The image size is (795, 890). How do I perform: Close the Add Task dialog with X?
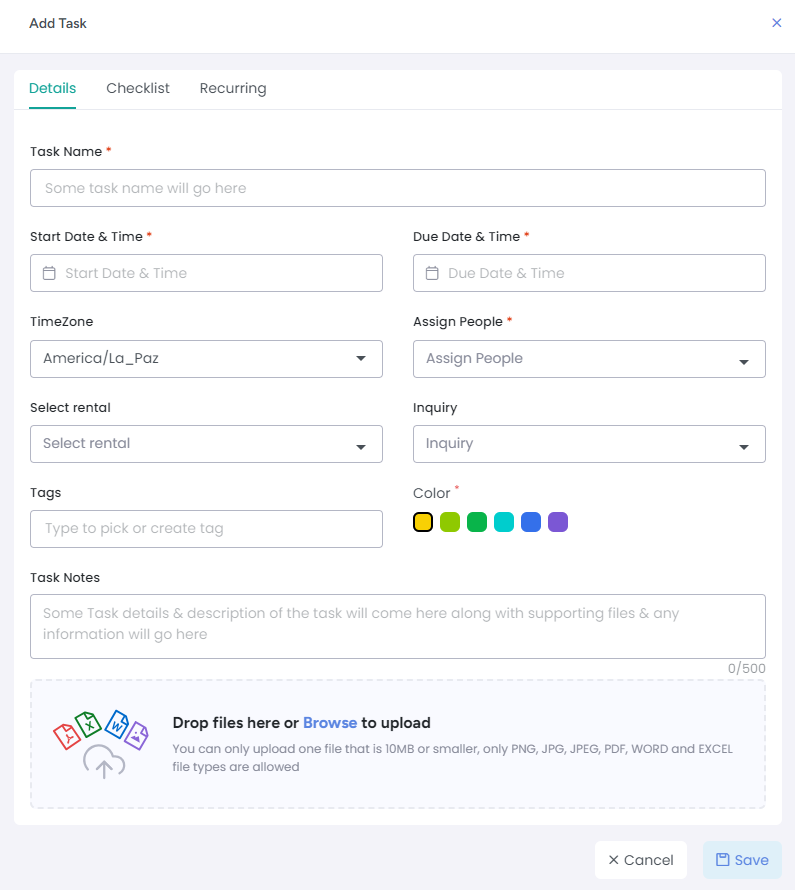tap(777, 23)
